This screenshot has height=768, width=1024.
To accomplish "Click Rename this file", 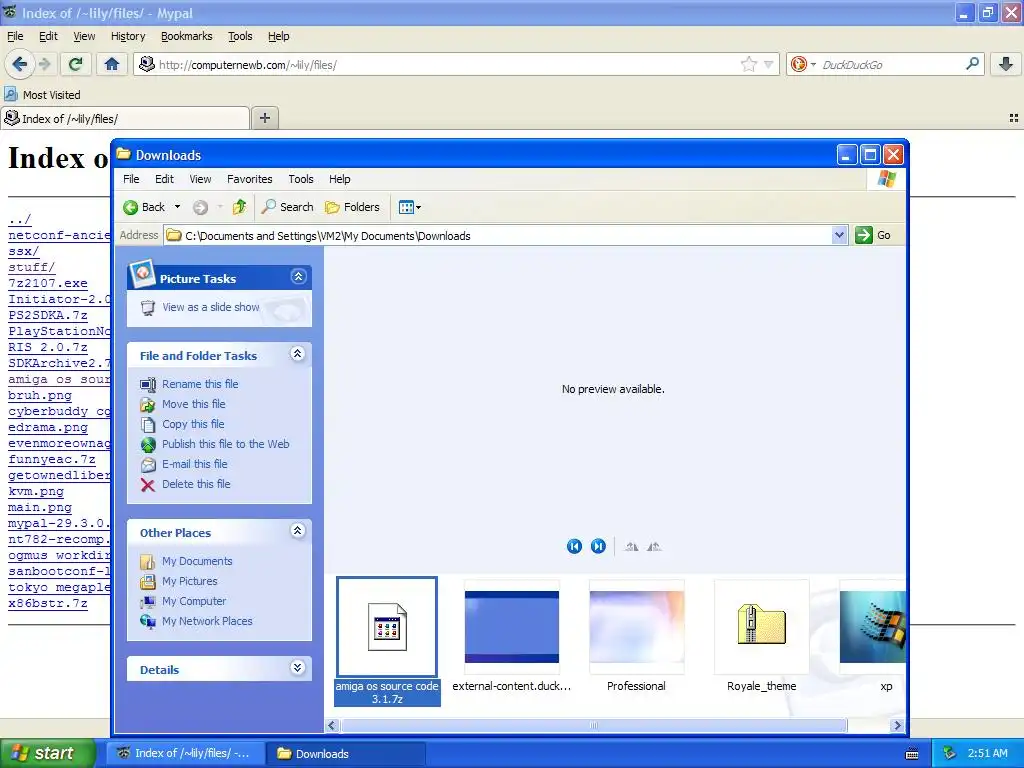I will (x=200, y=384).
